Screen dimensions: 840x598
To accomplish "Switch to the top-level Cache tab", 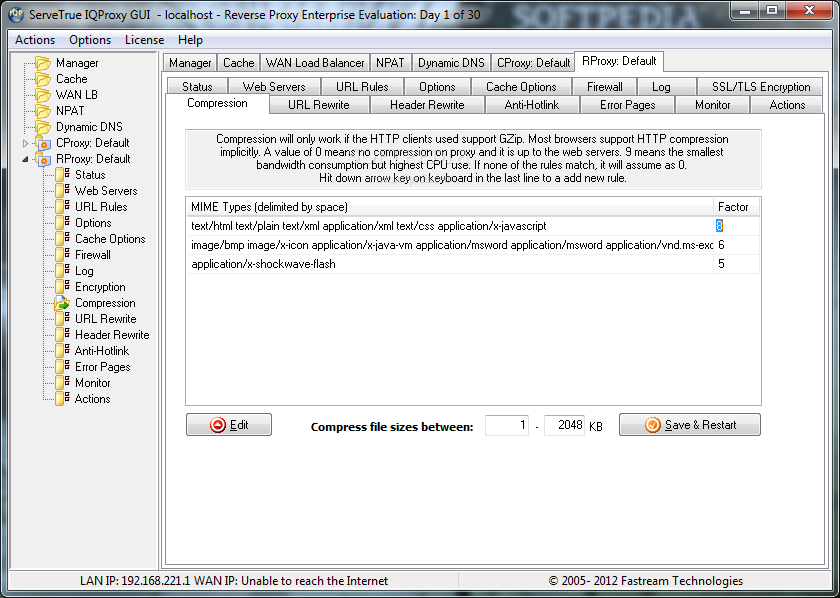I will (x=238, y=63).
